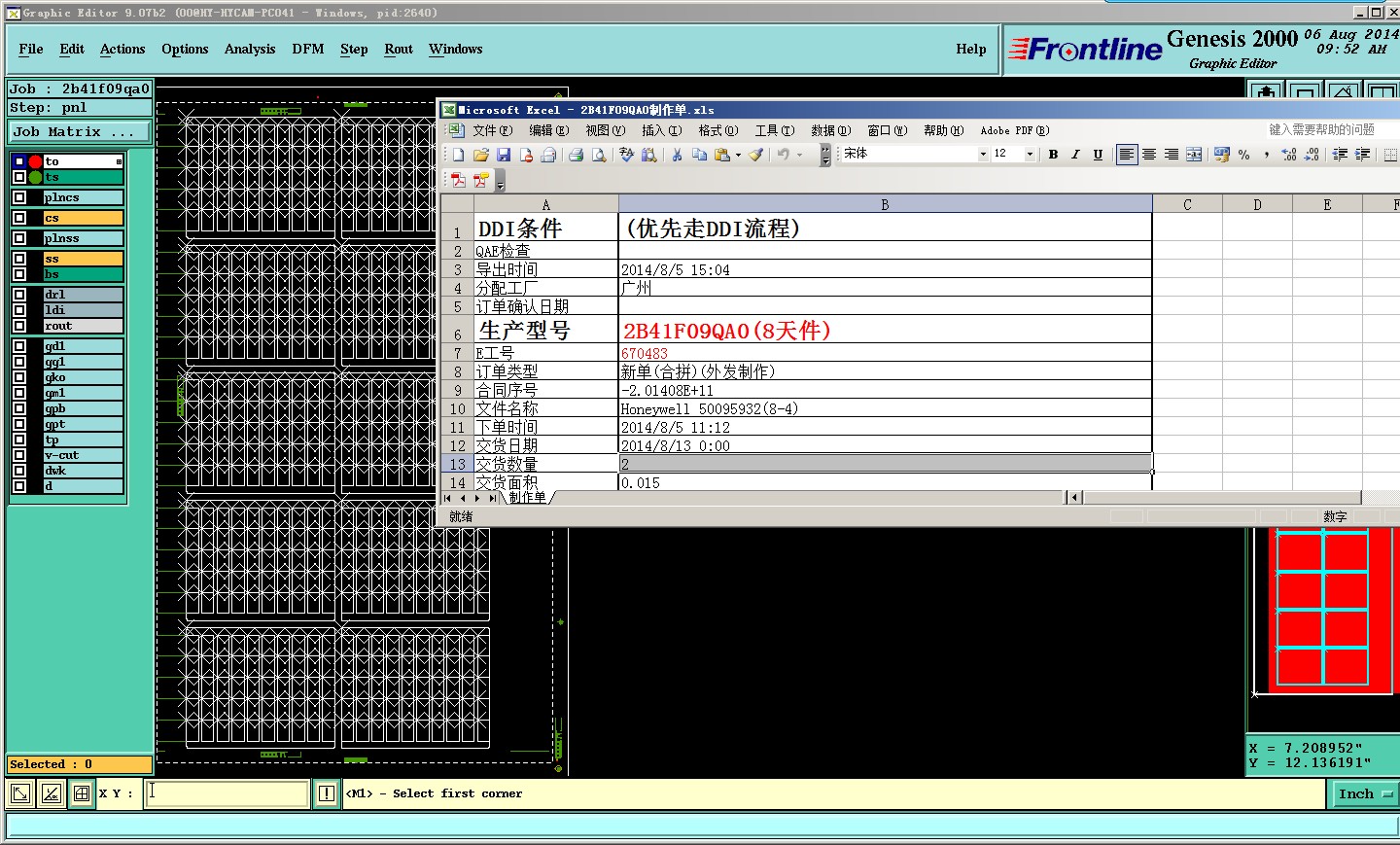
Task: Apply Align Left in Excel toolbar
Action: 1127,155
